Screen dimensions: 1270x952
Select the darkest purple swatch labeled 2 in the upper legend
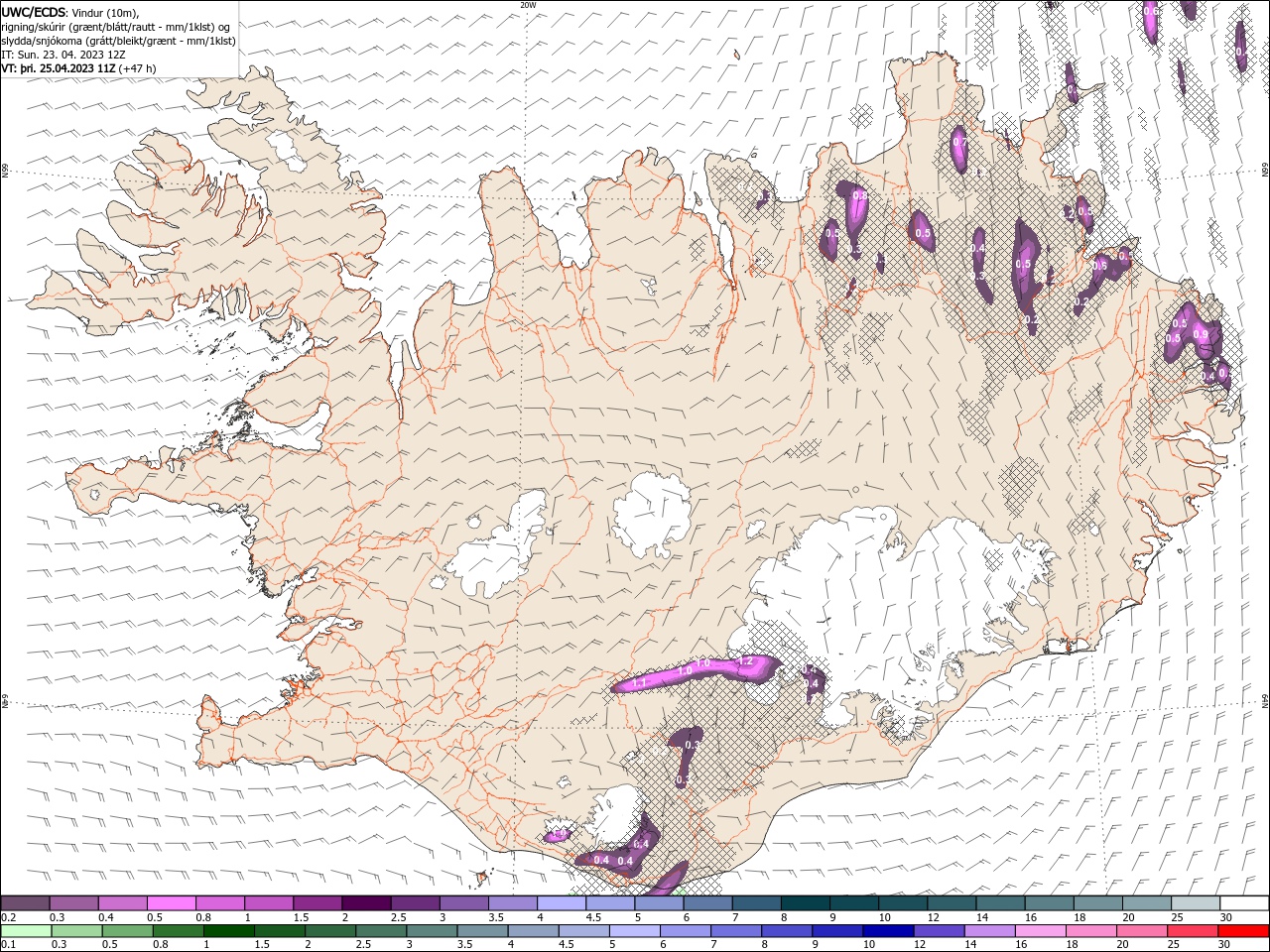click(366, 903)
